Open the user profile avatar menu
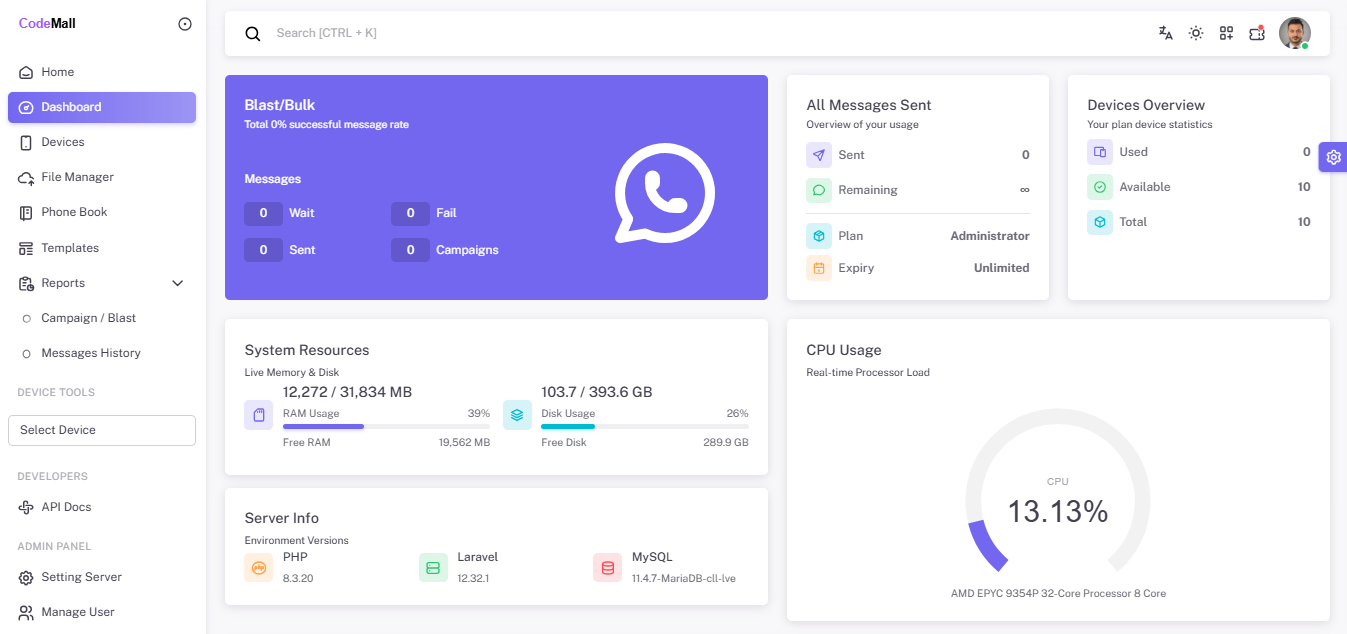This screenshot has height=634, width=1347. coord(1294,33)
